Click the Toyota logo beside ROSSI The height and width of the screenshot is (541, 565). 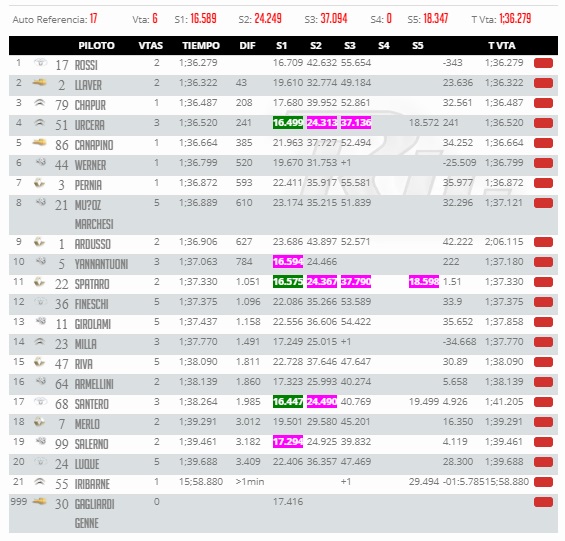(40, 63)
